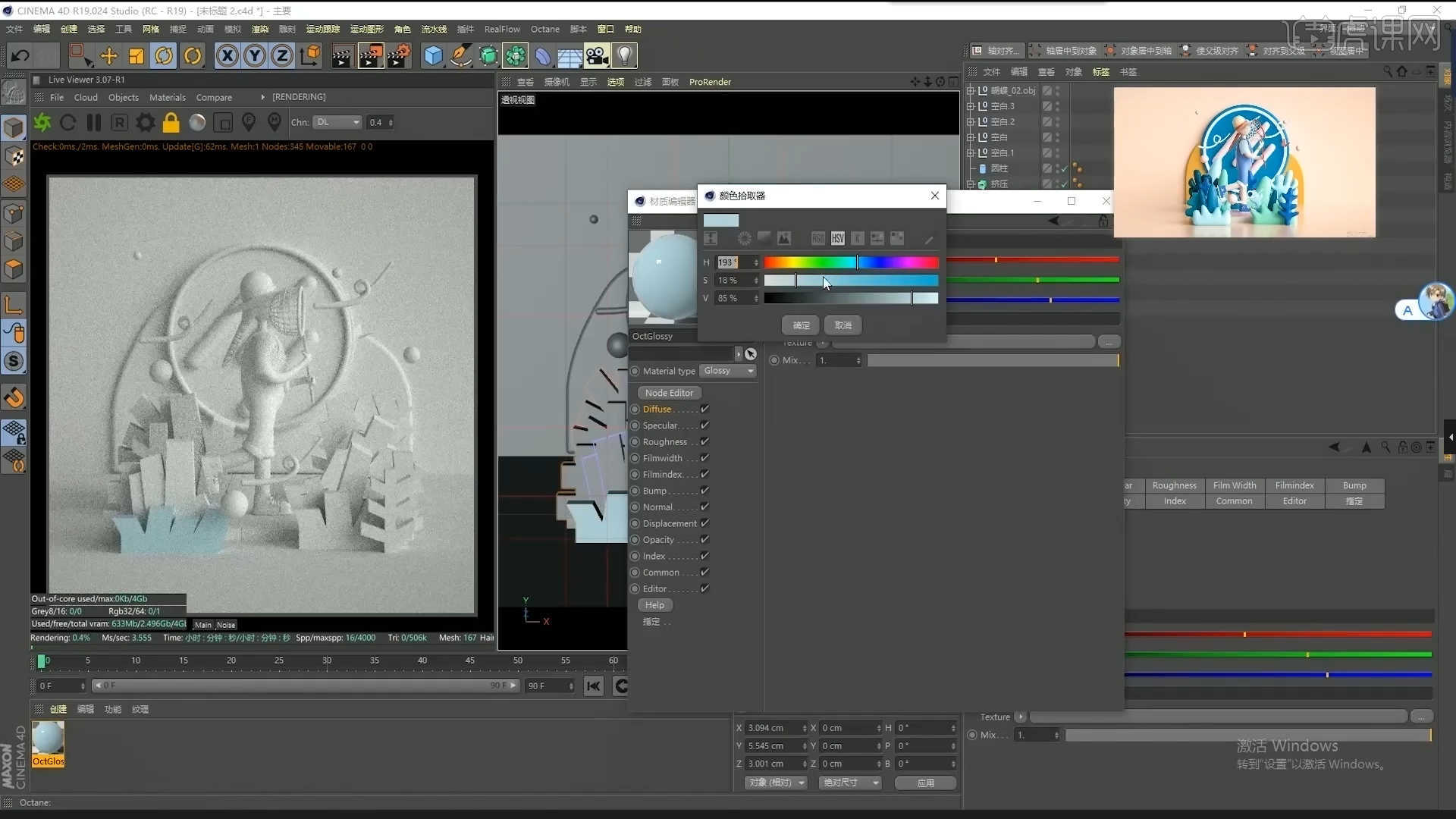Viewport: 1456px width, 819px height.
Task: Toggle clay mode sphere in Live Viewer
Action: tap(197, 122)
